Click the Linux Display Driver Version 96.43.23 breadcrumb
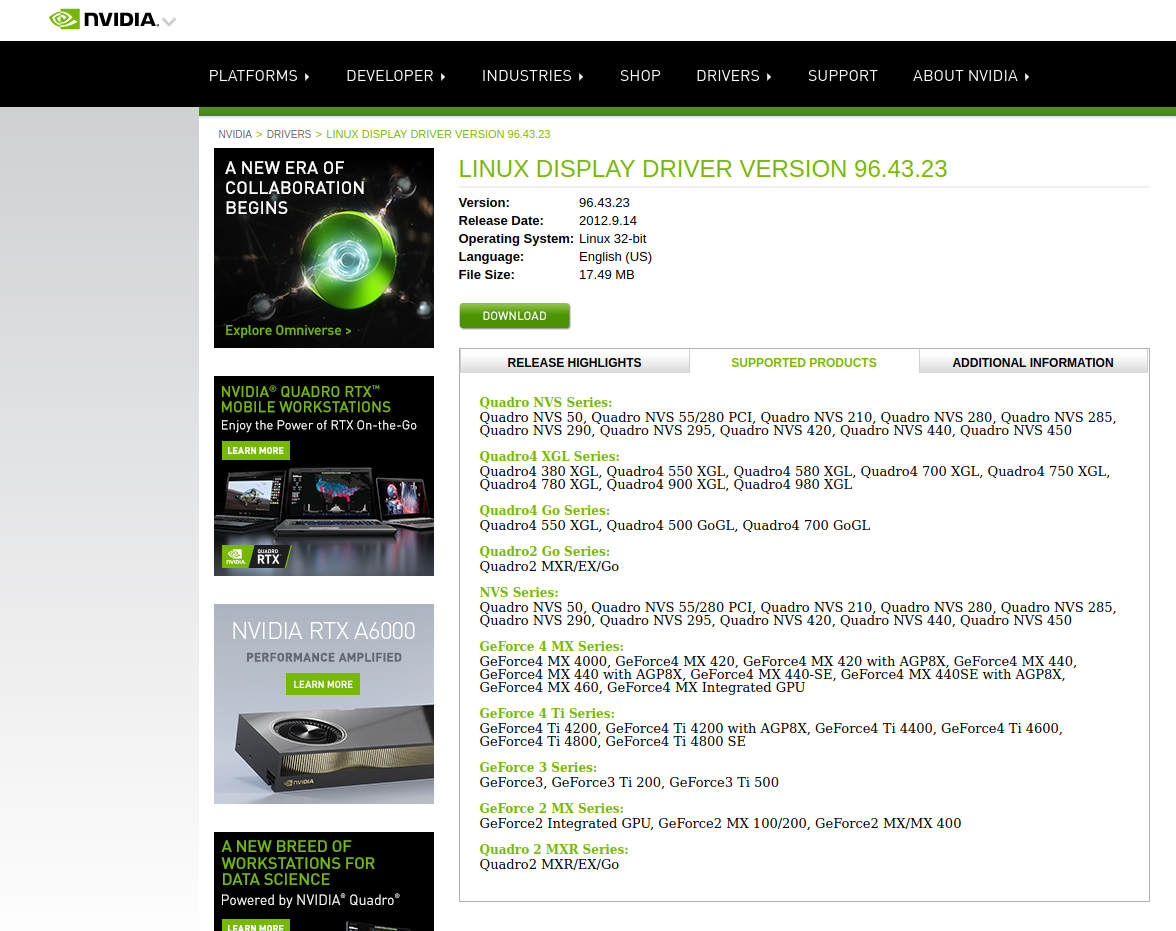 438,134
